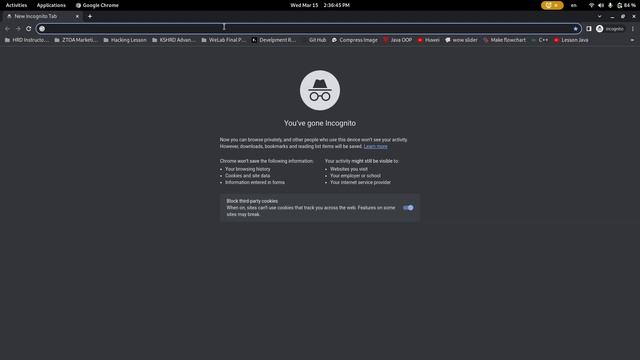Click the text 'Your internet service provider'
This screenshot has width=640, height=360.
pyautogui.click(x=360, y=182)
